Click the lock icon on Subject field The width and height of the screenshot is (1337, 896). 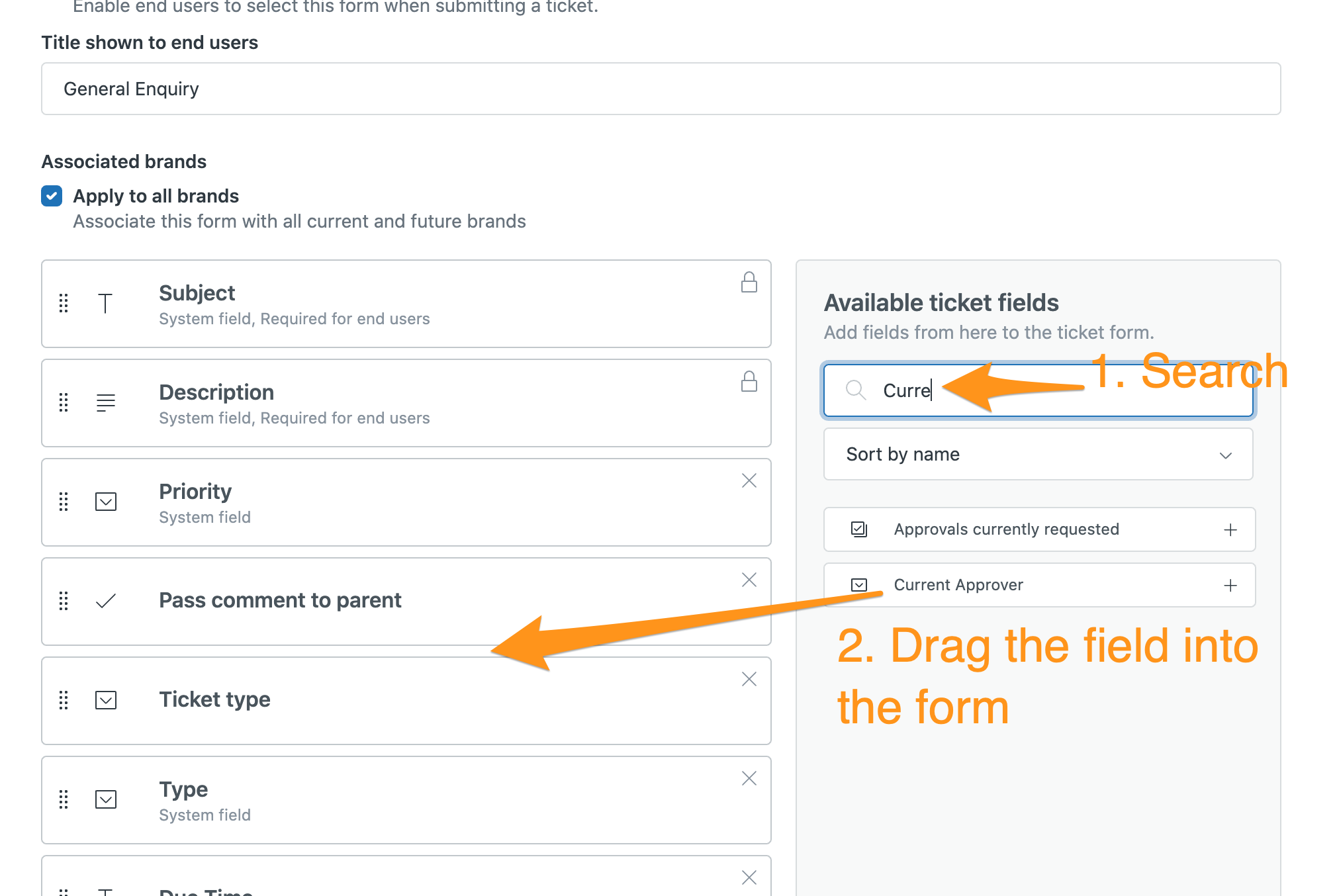[x=749, y=282]
